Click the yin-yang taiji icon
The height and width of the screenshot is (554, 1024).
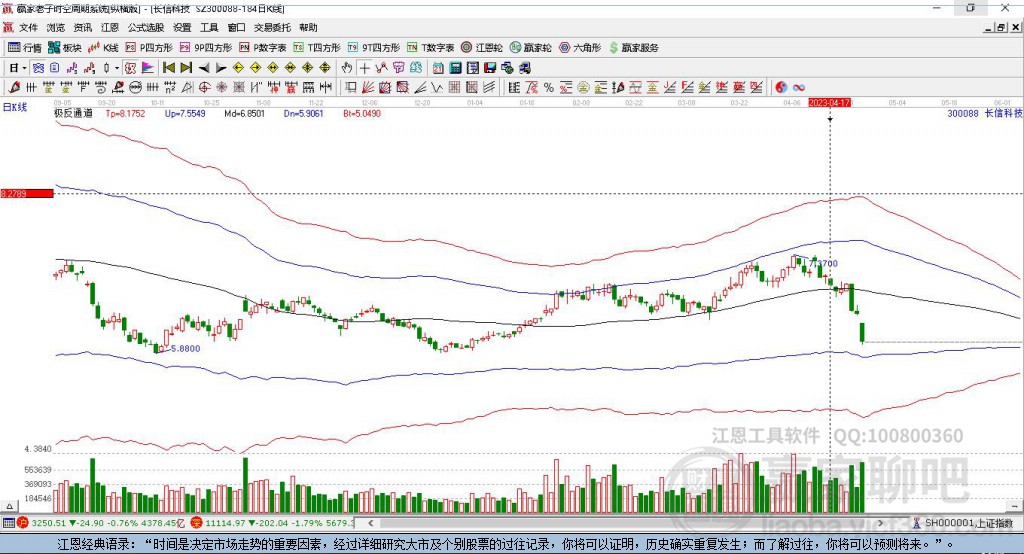[x=781, y=87]
